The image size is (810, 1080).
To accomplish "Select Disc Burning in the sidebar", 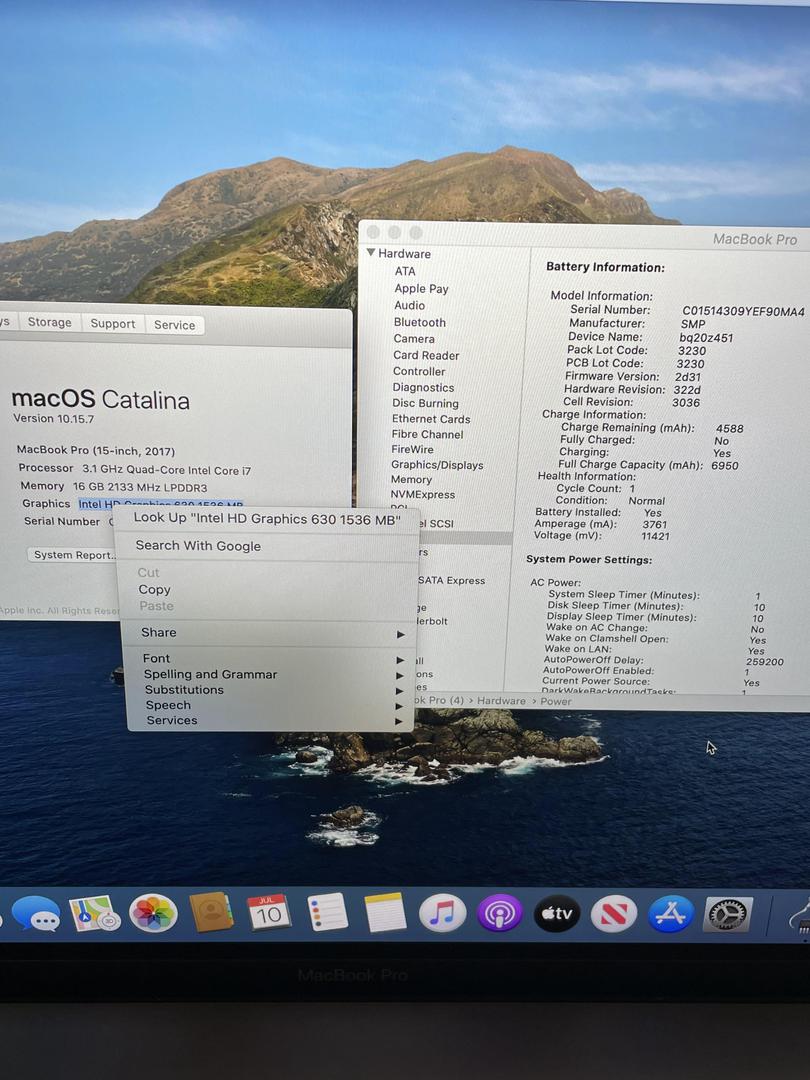I will tap(425, 403).
